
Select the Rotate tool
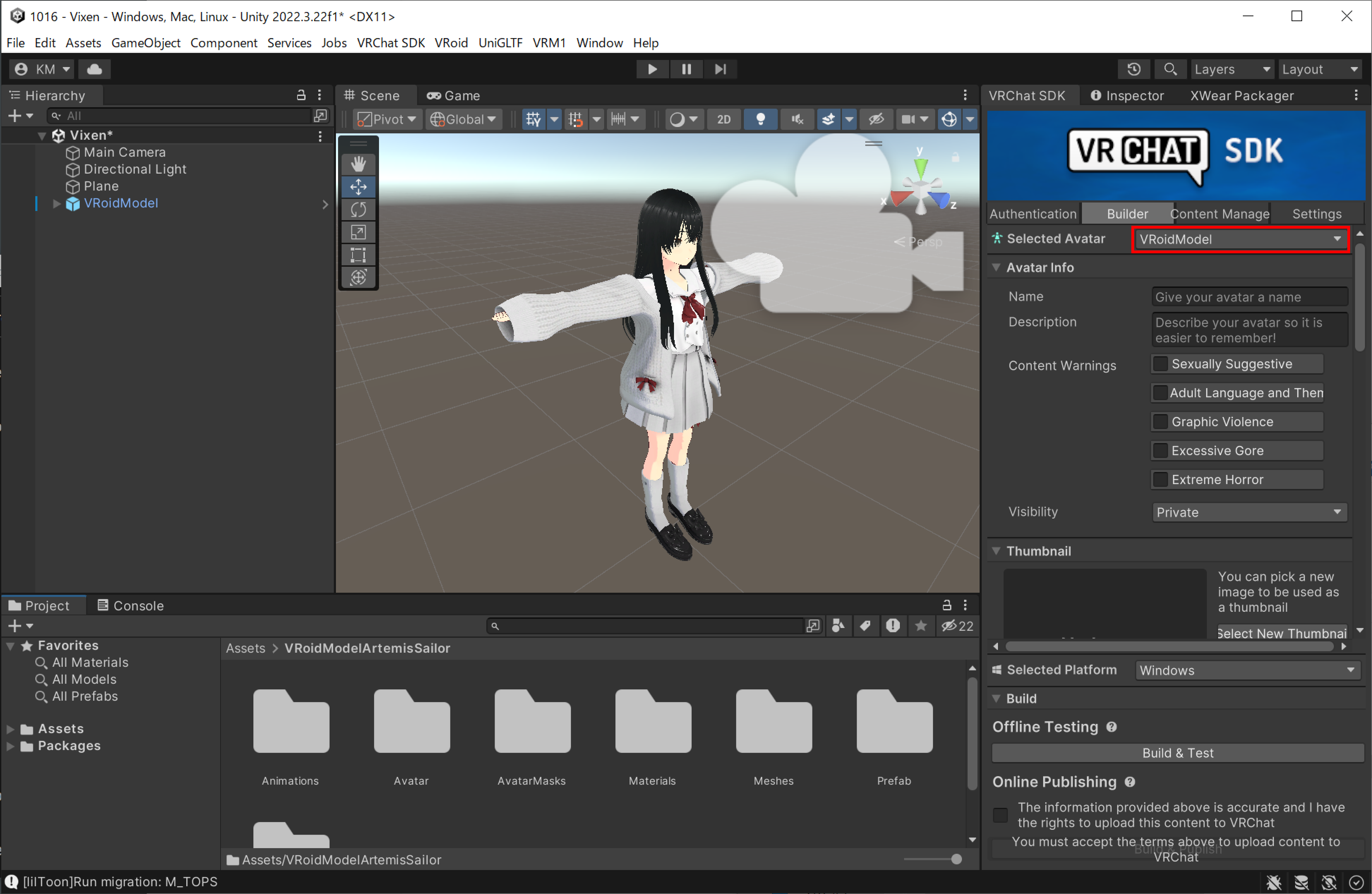point(358,209)
